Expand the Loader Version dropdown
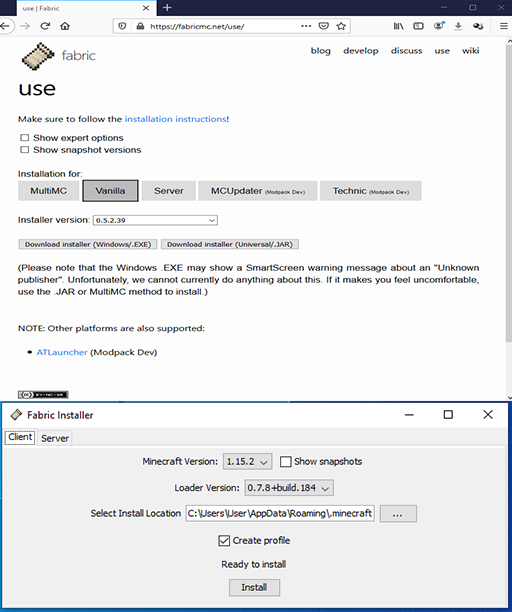 pyautogui.click(x=289, y=488)
